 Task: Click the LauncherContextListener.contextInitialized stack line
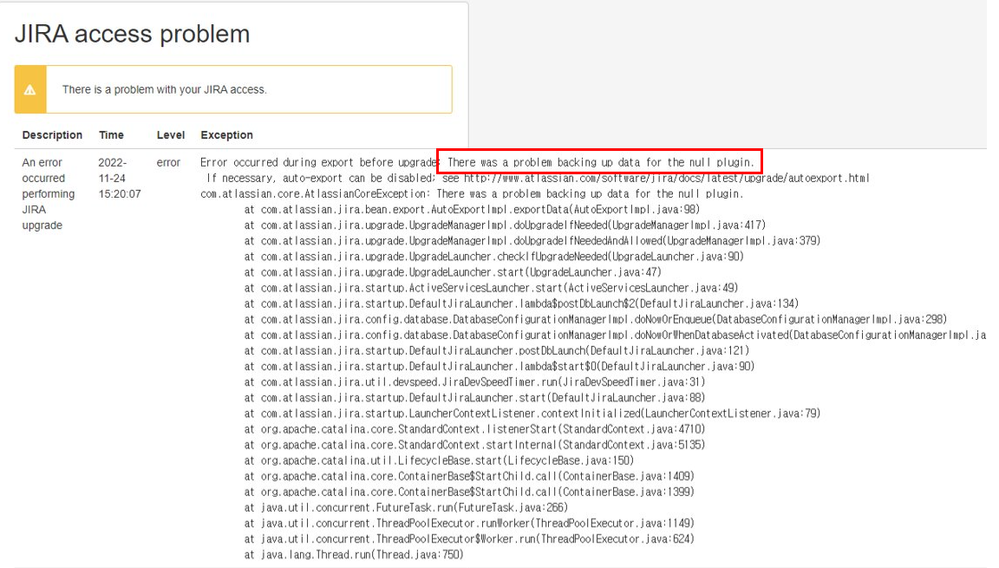point(533,413)
